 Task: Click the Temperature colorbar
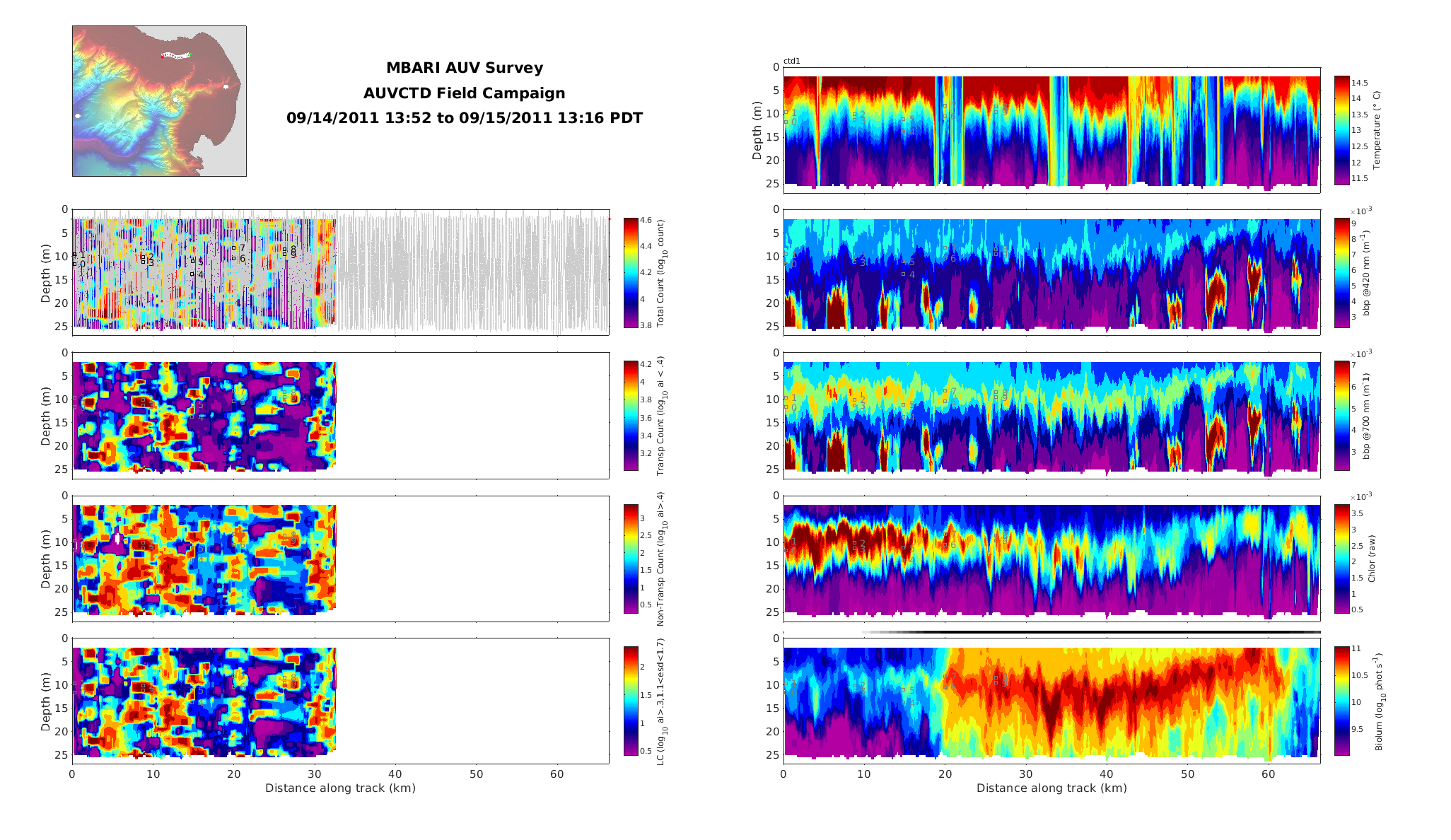click(1341, 130)
